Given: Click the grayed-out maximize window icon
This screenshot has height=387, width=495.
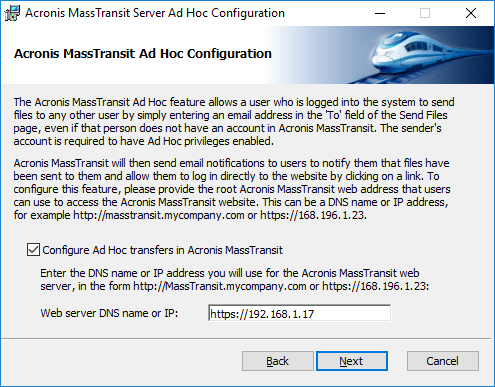Looking at the screenshot, I should coord(425,13).
